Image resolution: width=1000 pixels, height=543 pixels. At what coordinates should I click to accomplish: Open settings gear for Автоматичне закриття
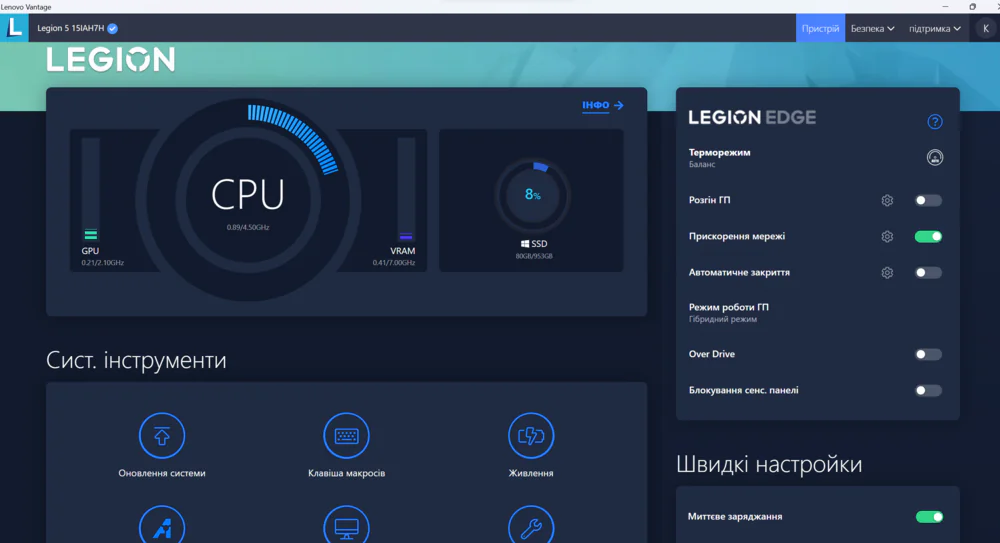click(x=887, y=272)
